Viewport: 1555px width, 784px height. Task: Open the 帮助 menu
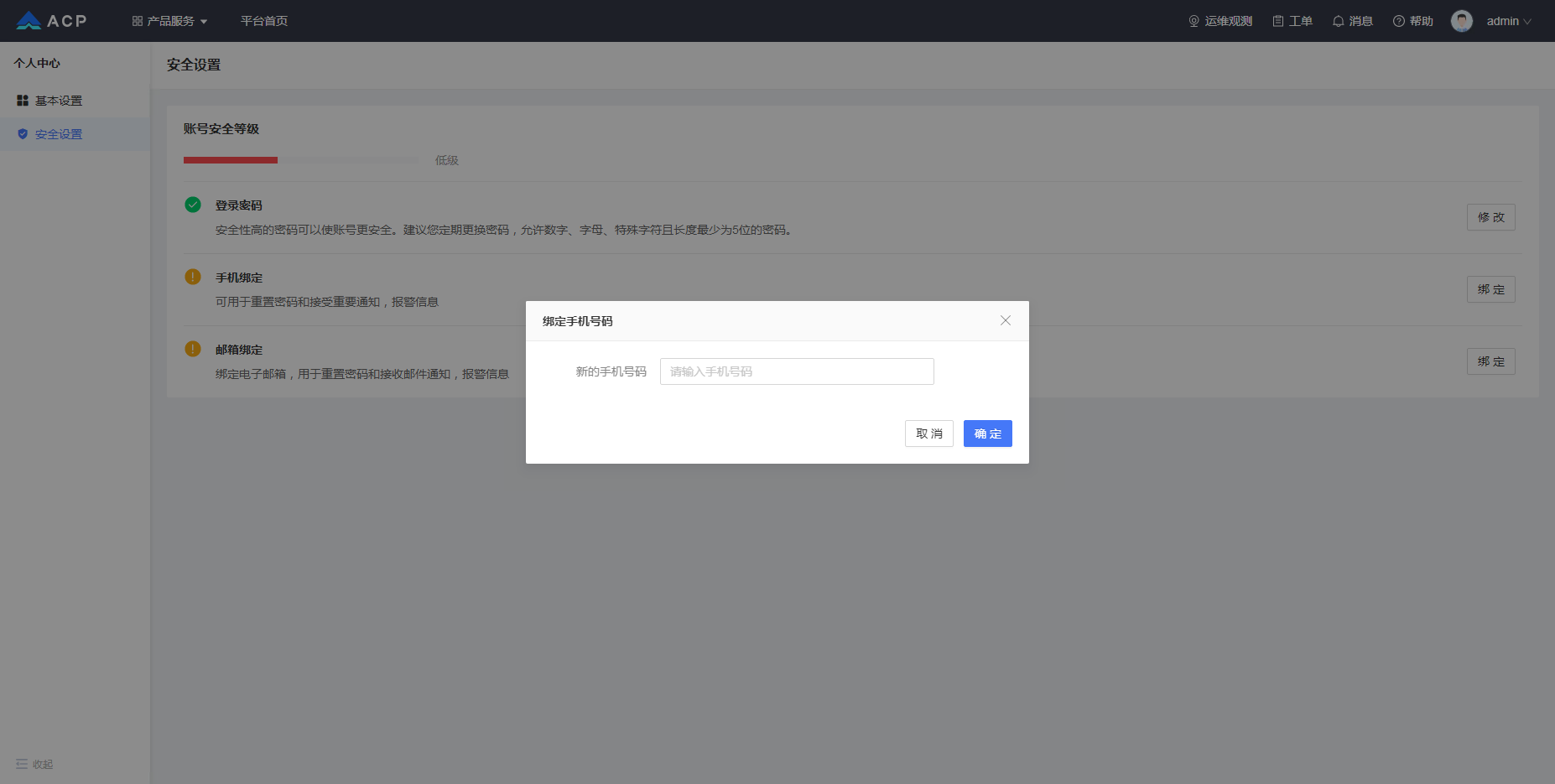1413,21
